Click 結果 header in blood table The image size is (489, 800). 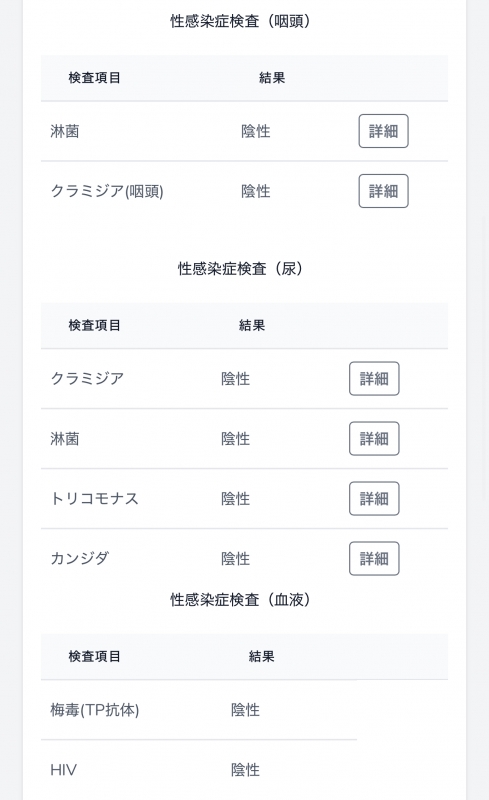pos(261,657)
